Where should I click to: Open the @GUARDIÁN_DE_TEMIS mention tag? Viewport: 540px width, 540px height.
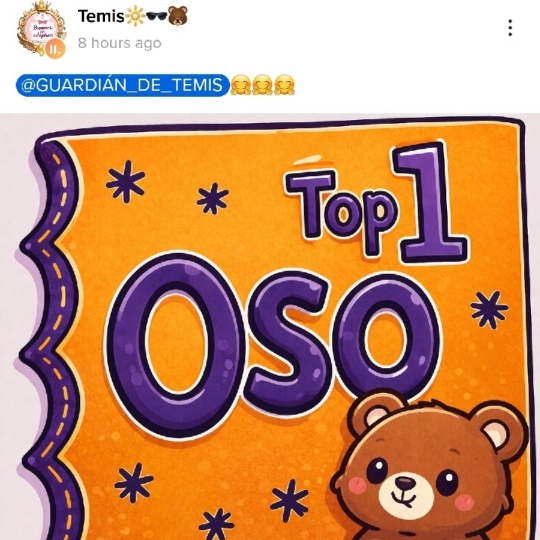click(x=122, y=85)
